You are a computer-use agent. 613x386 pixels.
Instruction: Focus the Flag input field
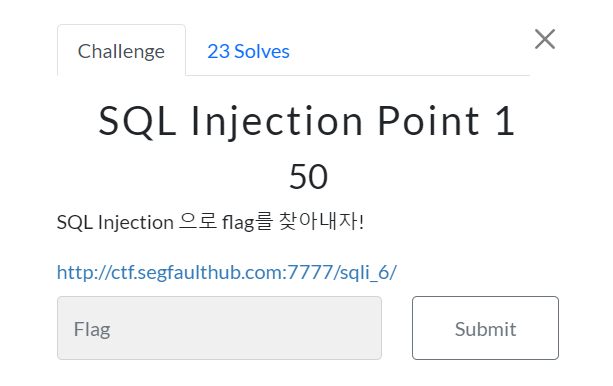219,328
